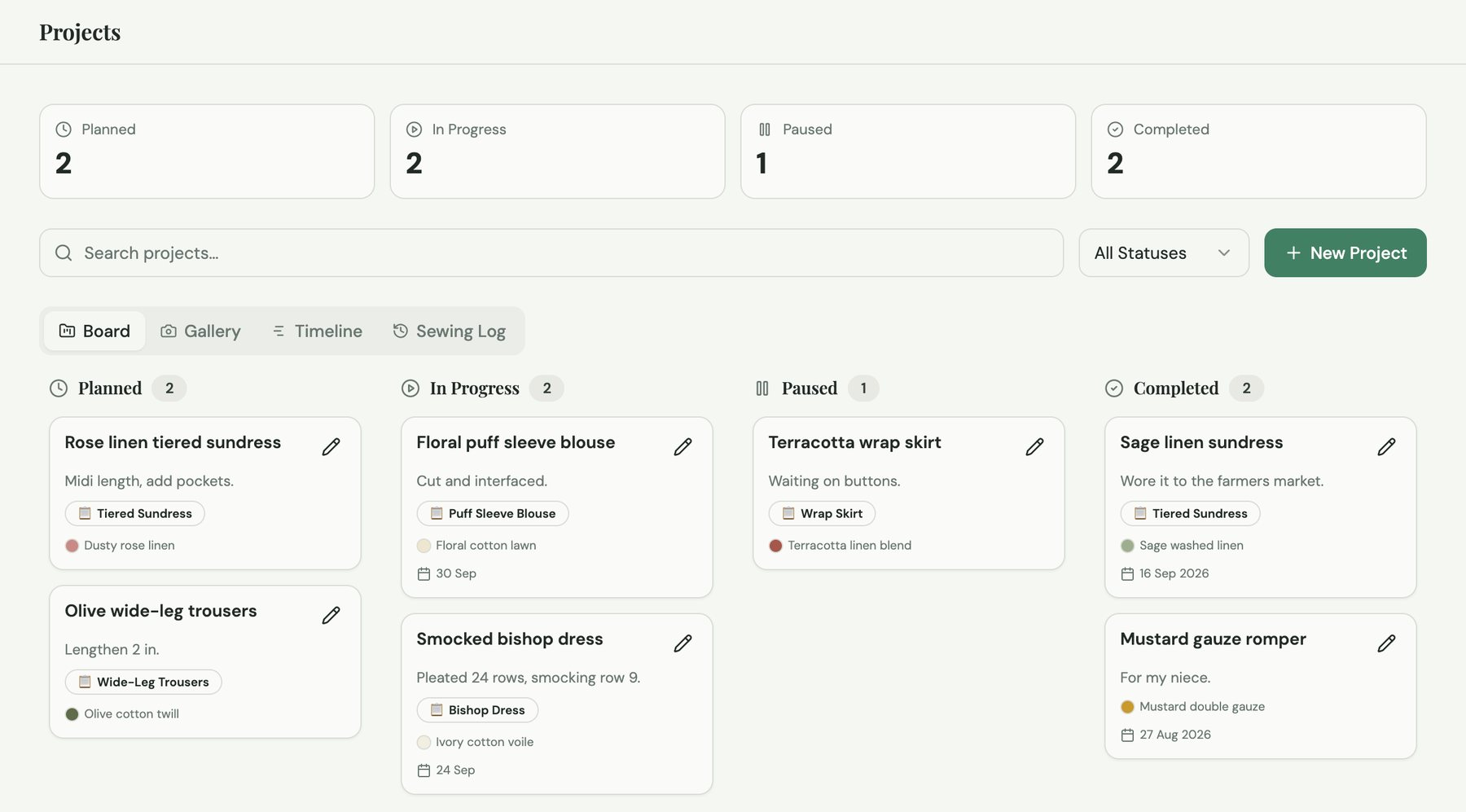The height and width of the screenshot is (812, 1466).
Task: Edit the Floral puff sleeve blouse project
Action: click(683, 446)
